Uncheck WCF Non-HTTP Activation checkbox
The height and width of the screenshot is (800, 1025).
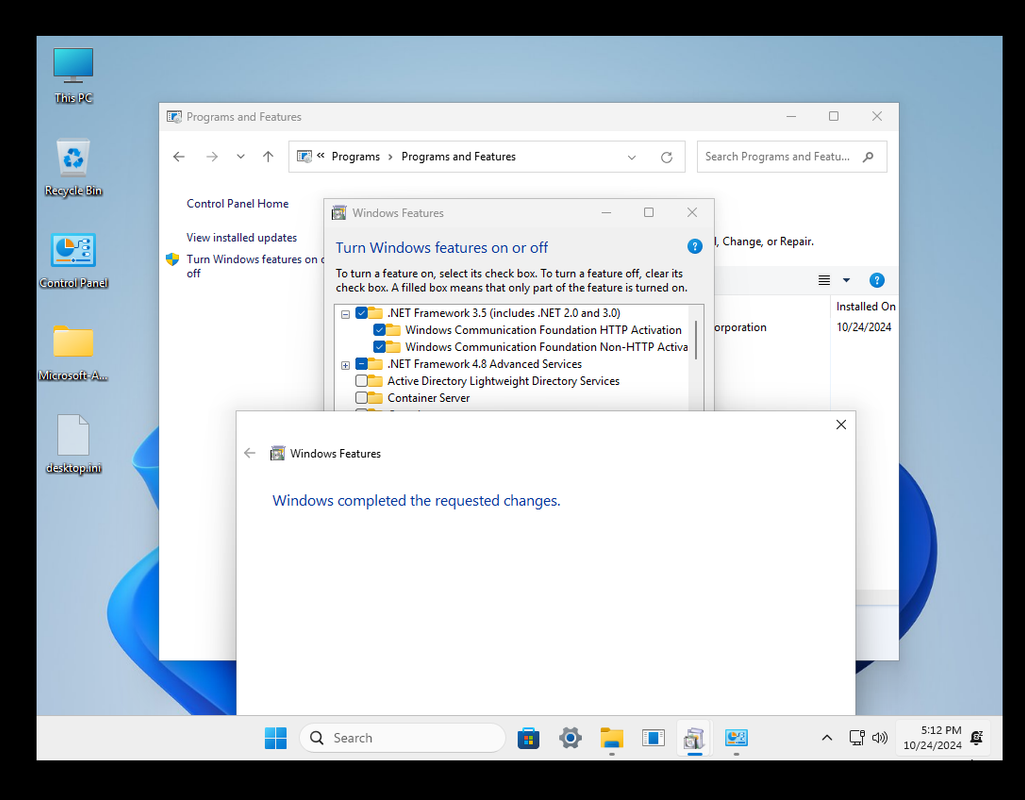[x=379, y=347]
